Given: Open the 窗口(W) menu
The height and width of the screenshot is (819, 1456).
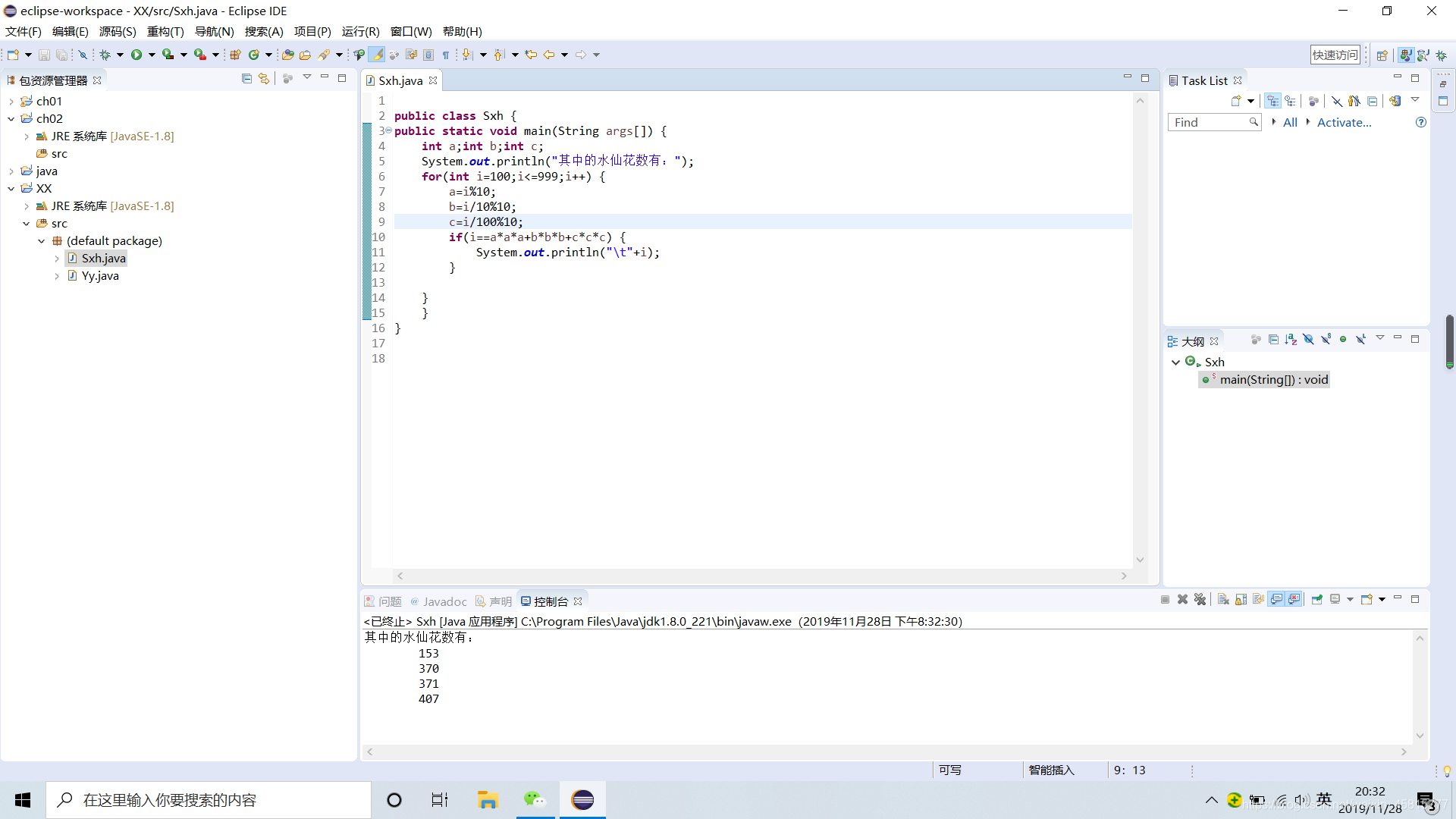Looking at the screenshot, I should pyautogui.click(x=411, y=31).
